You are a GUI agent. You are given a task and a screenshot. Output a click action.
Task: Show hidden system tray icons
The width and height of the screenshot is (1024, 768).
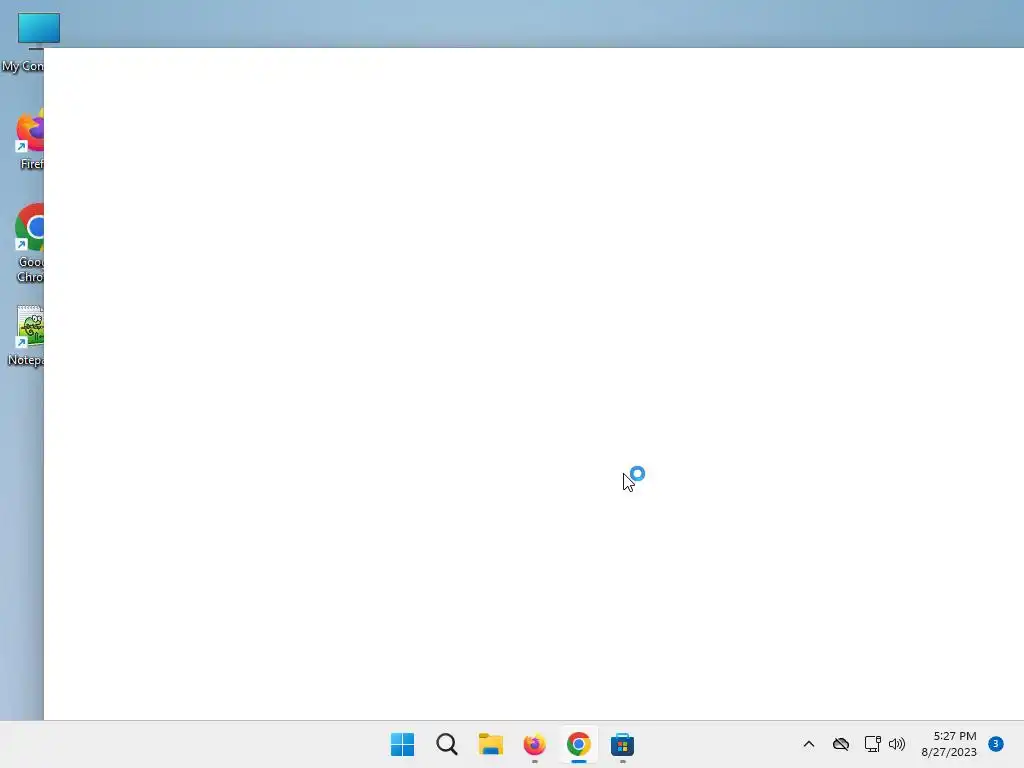808,744
